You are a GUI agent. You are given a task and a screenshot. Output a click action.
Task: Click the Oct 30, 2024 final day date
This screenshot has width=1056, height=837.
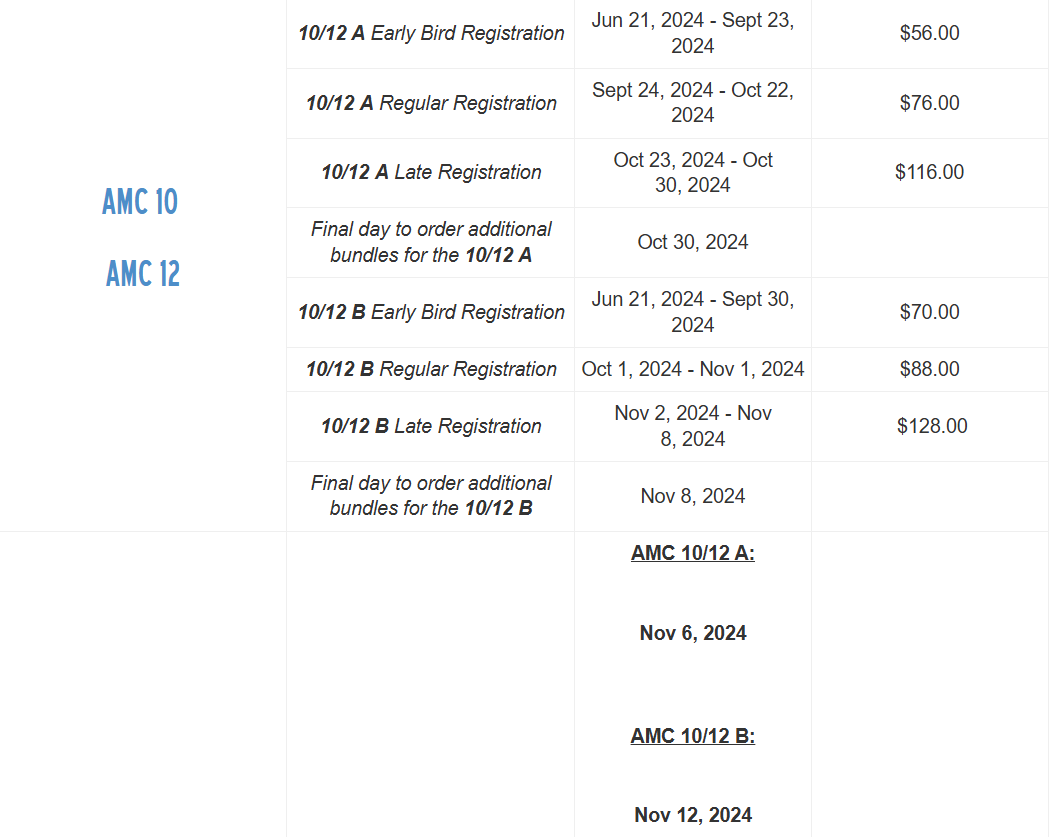[692, 242]
